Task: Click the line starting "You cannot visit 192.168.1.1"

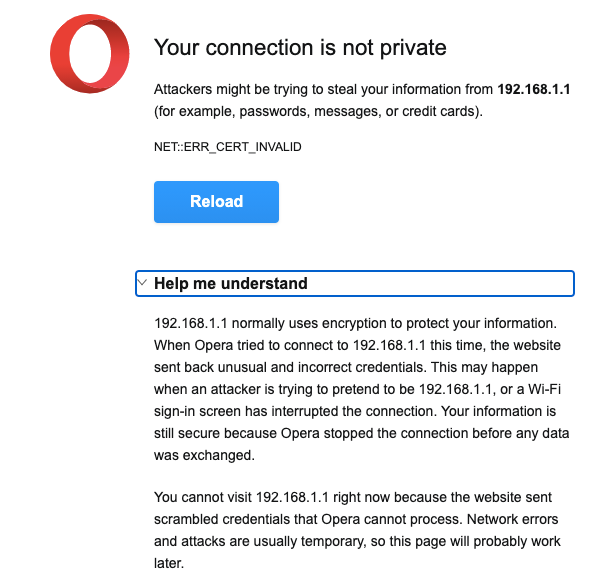Action: coord(354,497)
